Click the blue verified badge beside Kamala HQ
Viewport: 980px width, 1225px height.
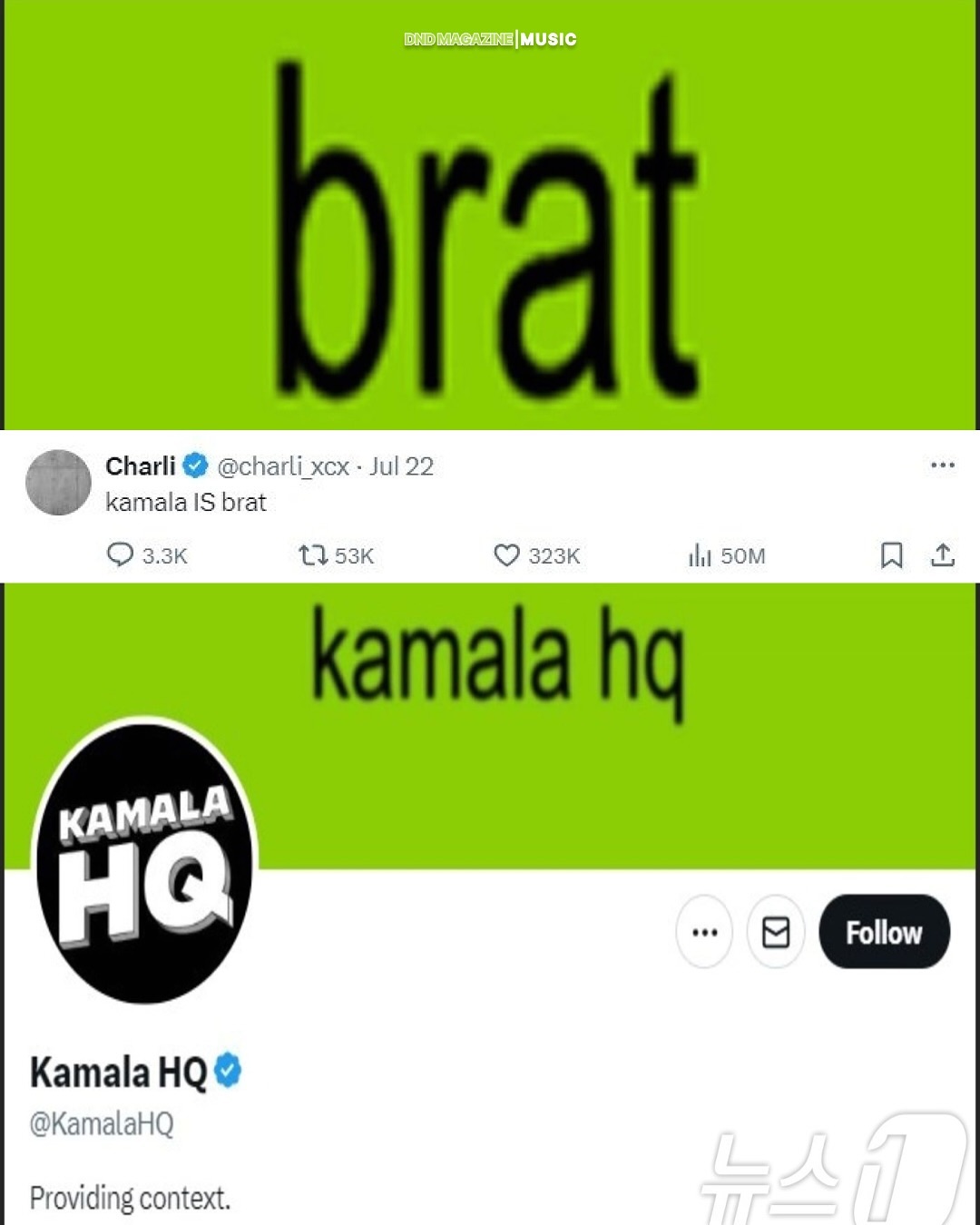tap(229, 1071)
